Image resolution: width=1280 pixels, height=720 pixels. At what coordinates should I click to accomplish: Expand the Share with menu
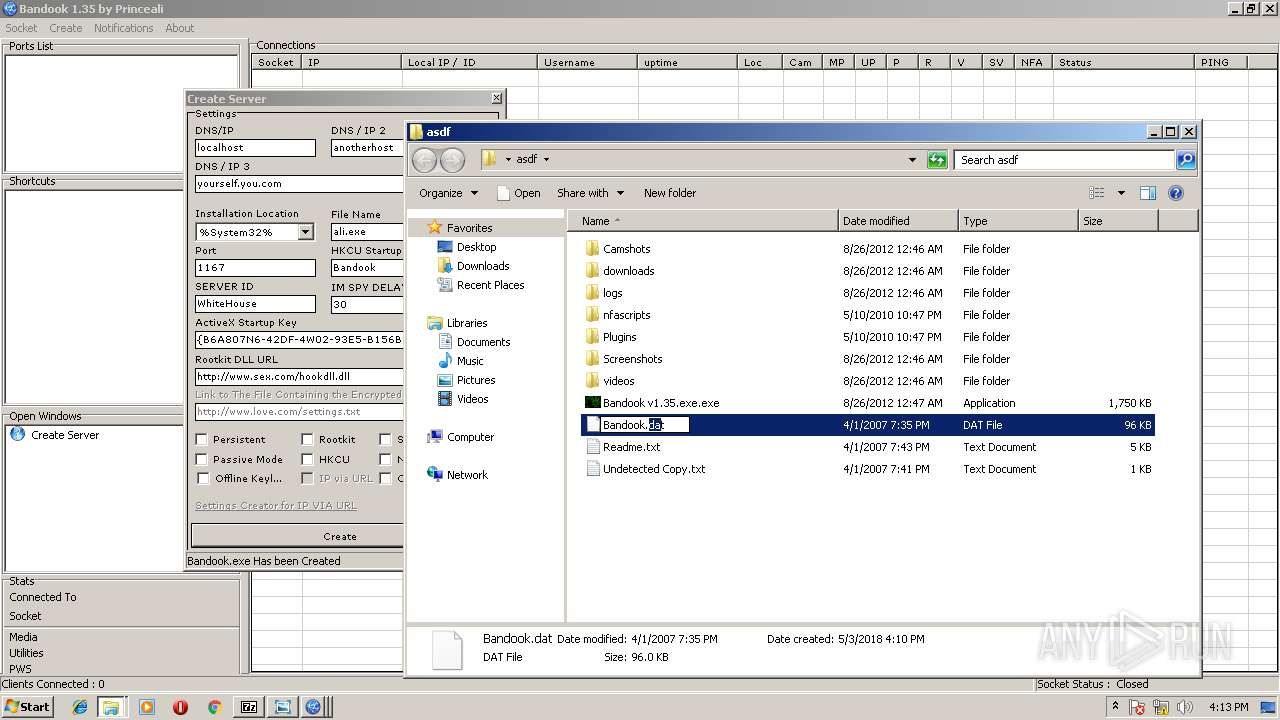(x=590, y=193)
